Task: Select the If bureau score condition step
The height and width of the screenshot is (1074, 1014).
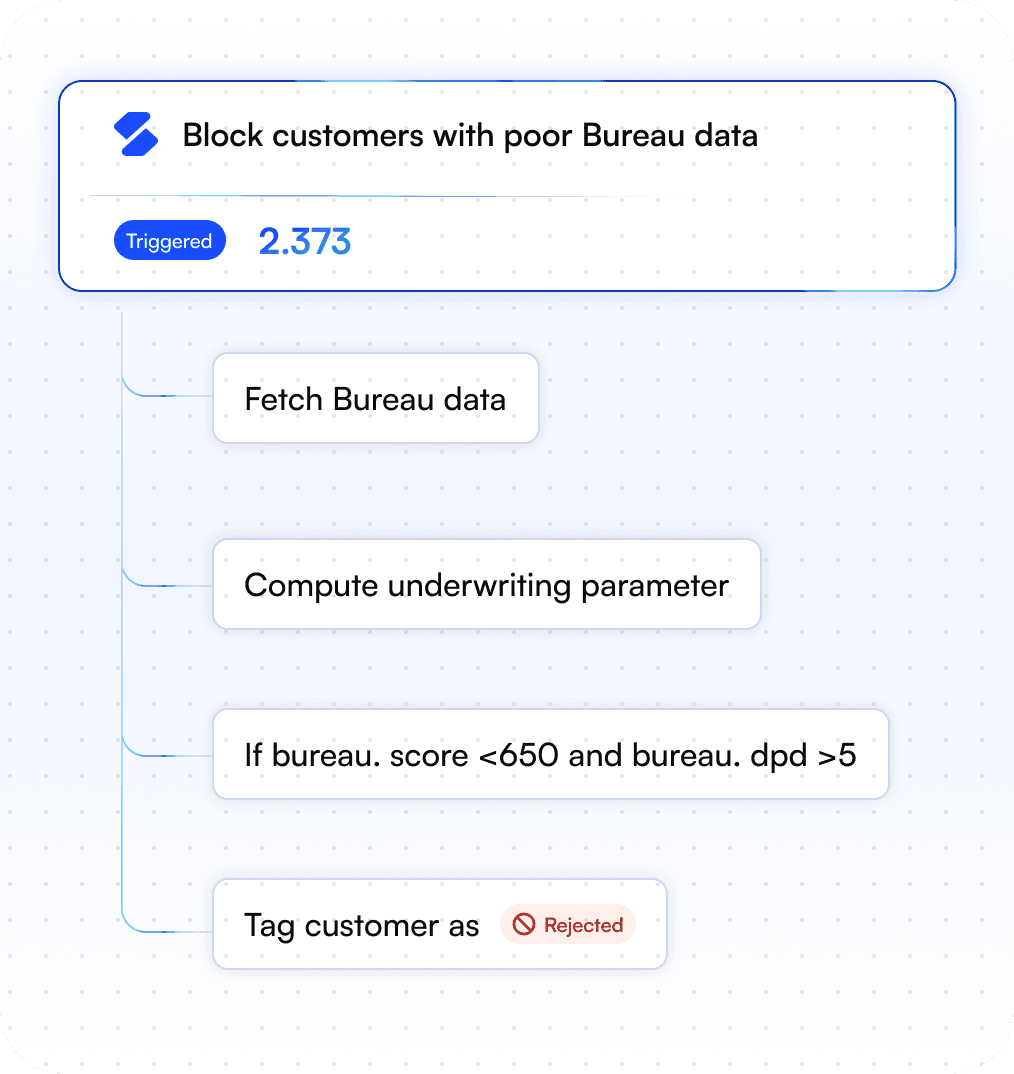Action: coord(550,754)
